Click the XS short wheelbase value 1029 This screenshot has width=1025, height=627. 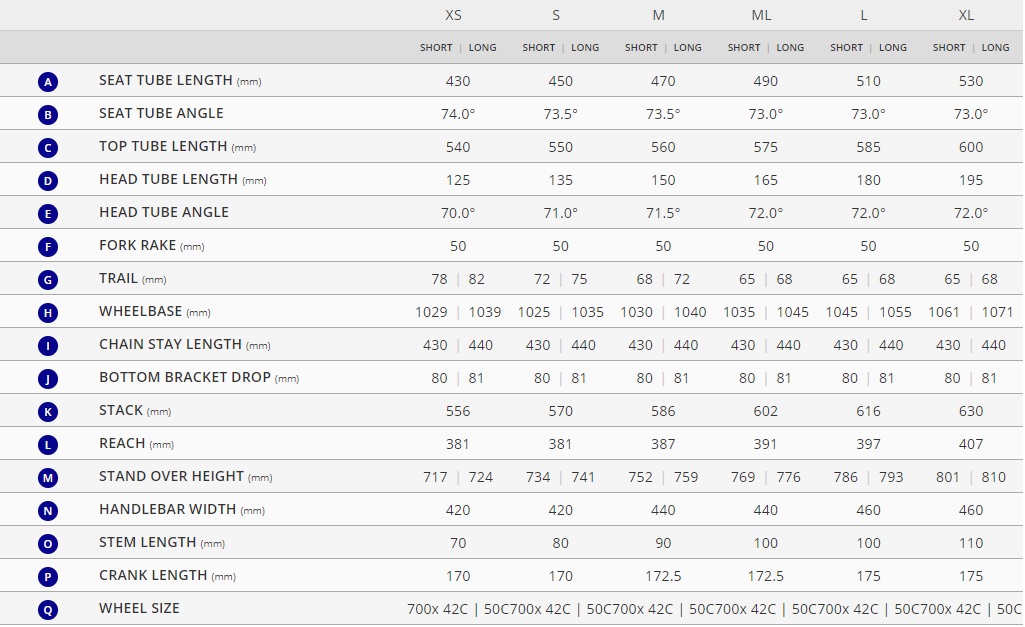point(431,313)
